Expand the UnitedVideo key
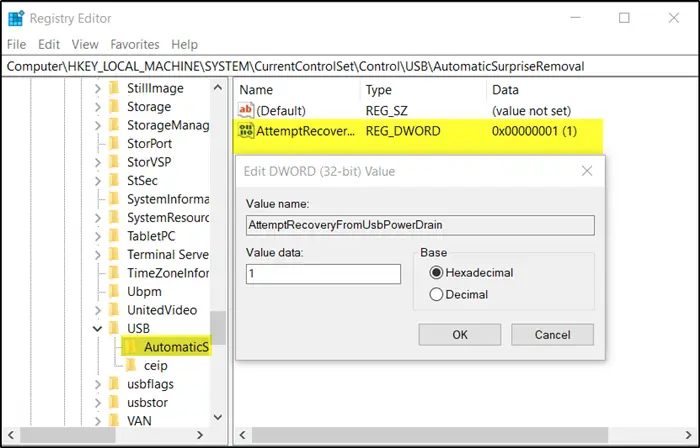This screenshot has height=448, width=700. 98,310
